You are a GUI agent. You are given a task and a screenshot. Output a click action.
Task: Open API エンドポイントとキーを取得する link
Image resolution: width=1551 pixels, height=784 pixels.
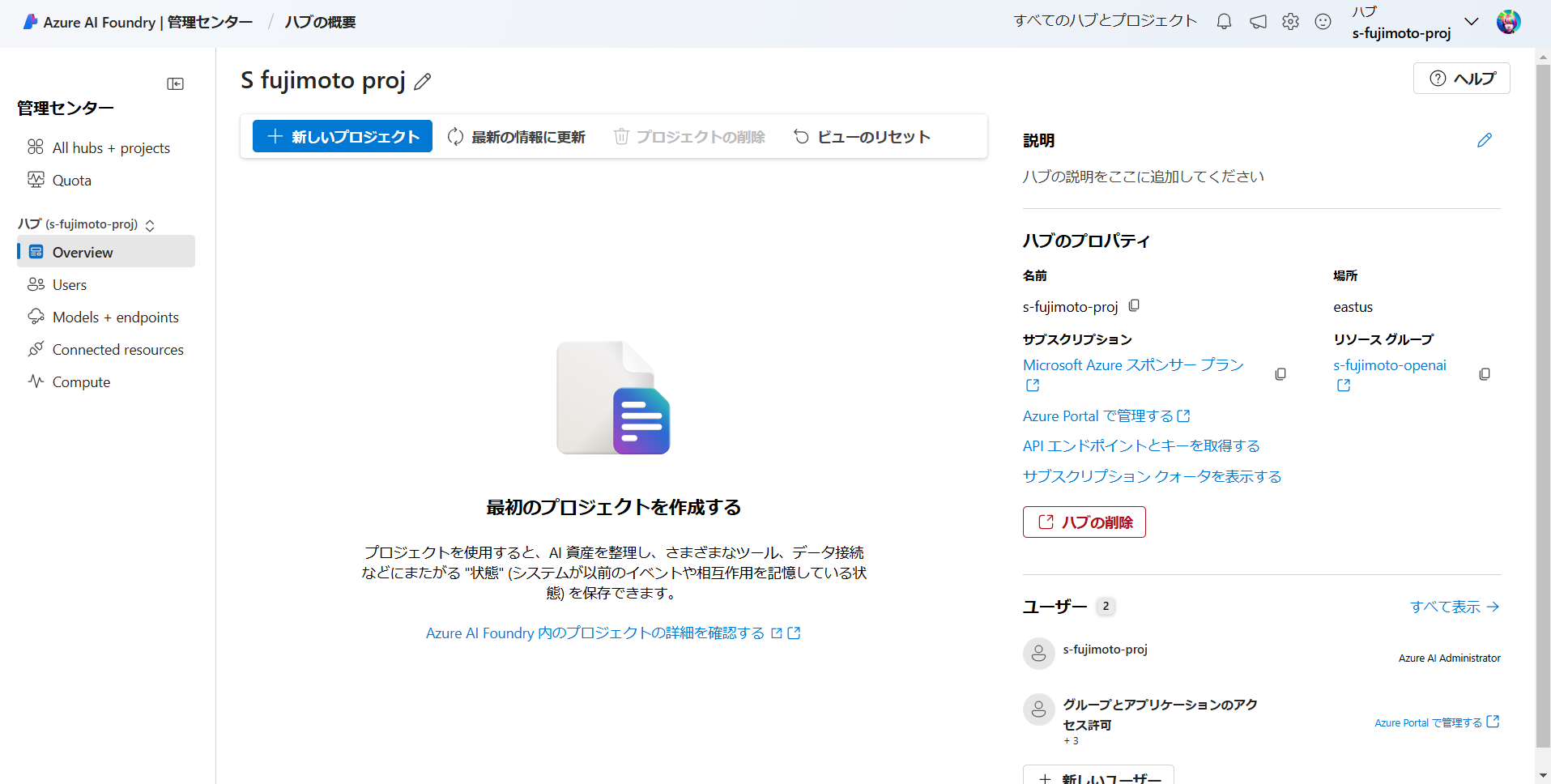[x=1141, y=446]
